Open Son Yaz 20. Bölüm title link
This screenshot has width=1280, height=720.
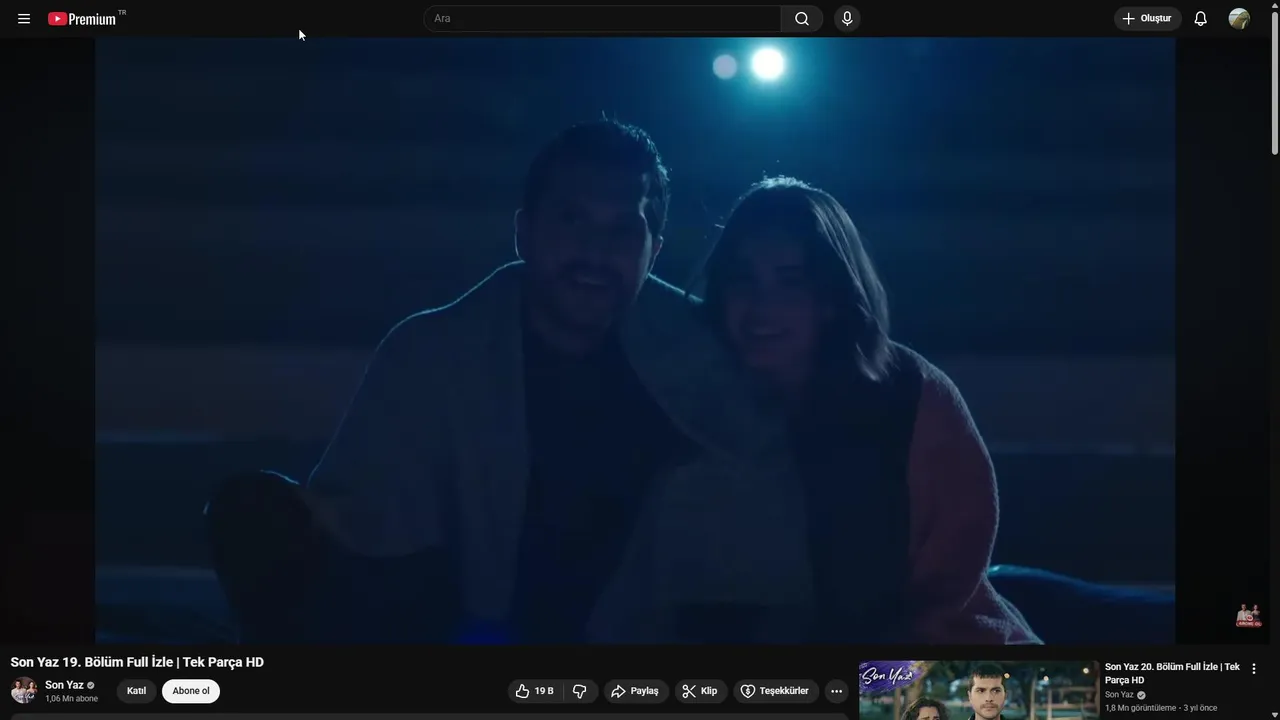point(1172,673)
